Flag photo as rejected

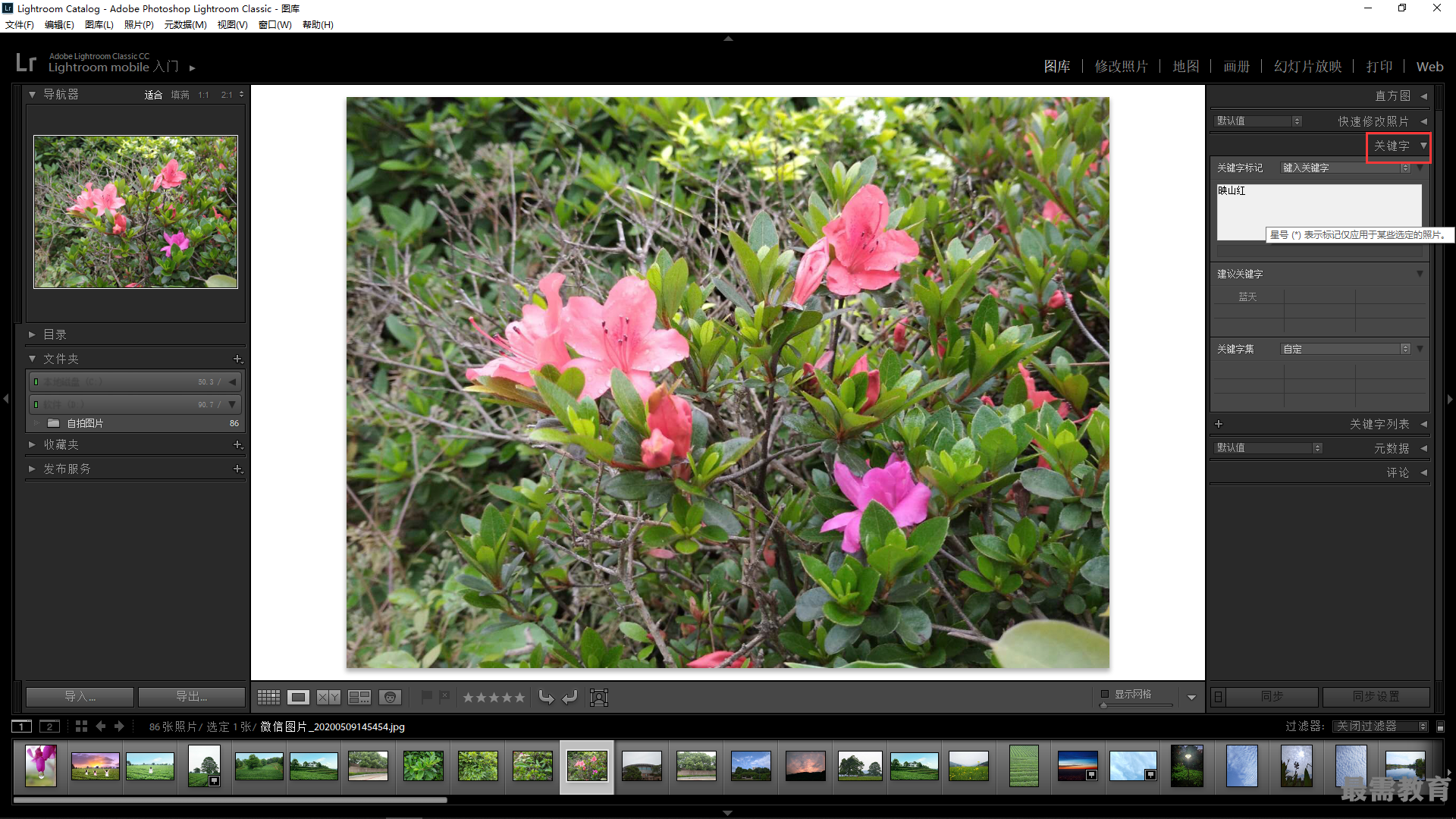point(444,696)
